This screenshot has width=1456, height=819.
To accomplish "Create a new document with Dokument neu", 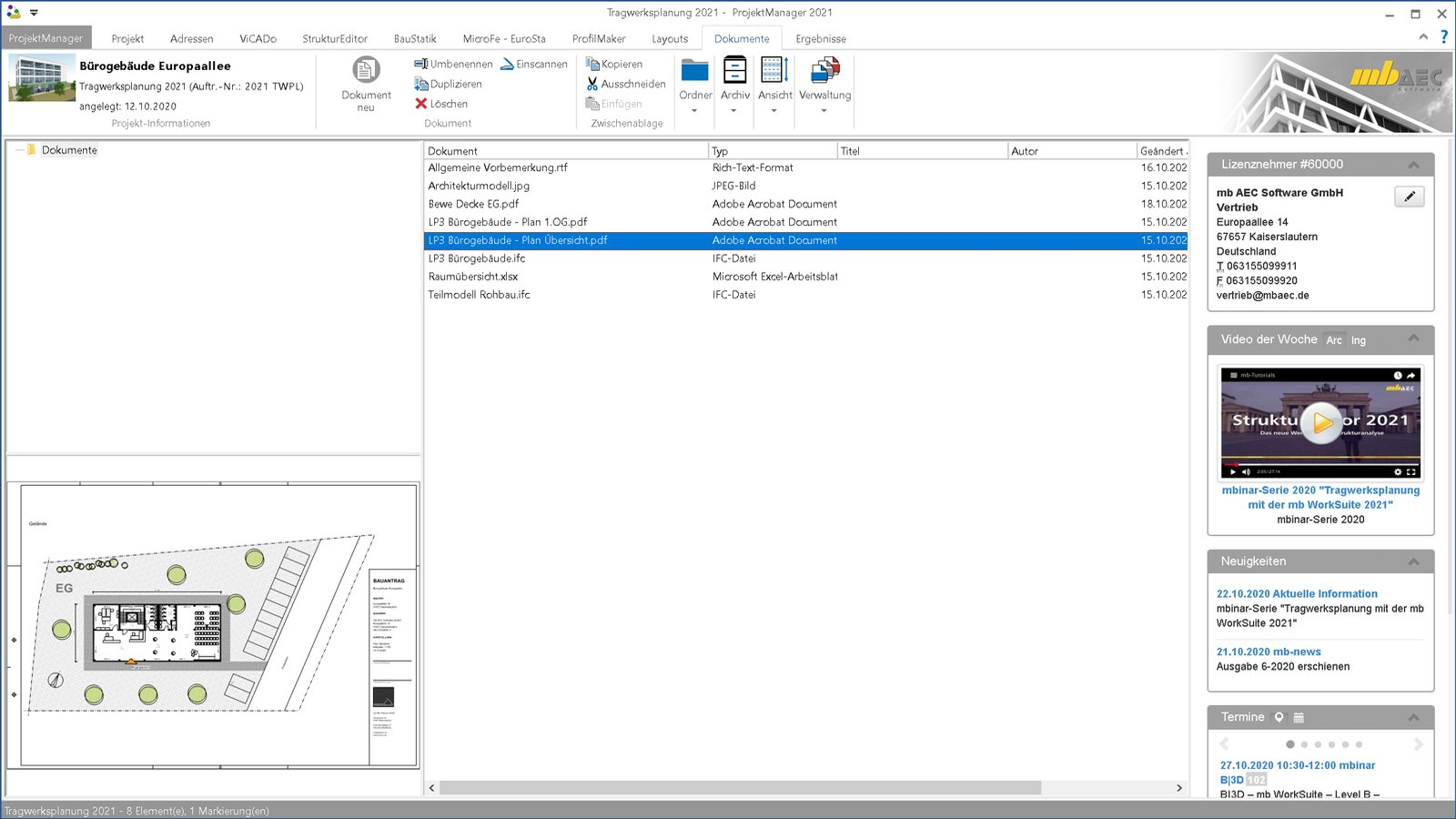I will point(366,84).
